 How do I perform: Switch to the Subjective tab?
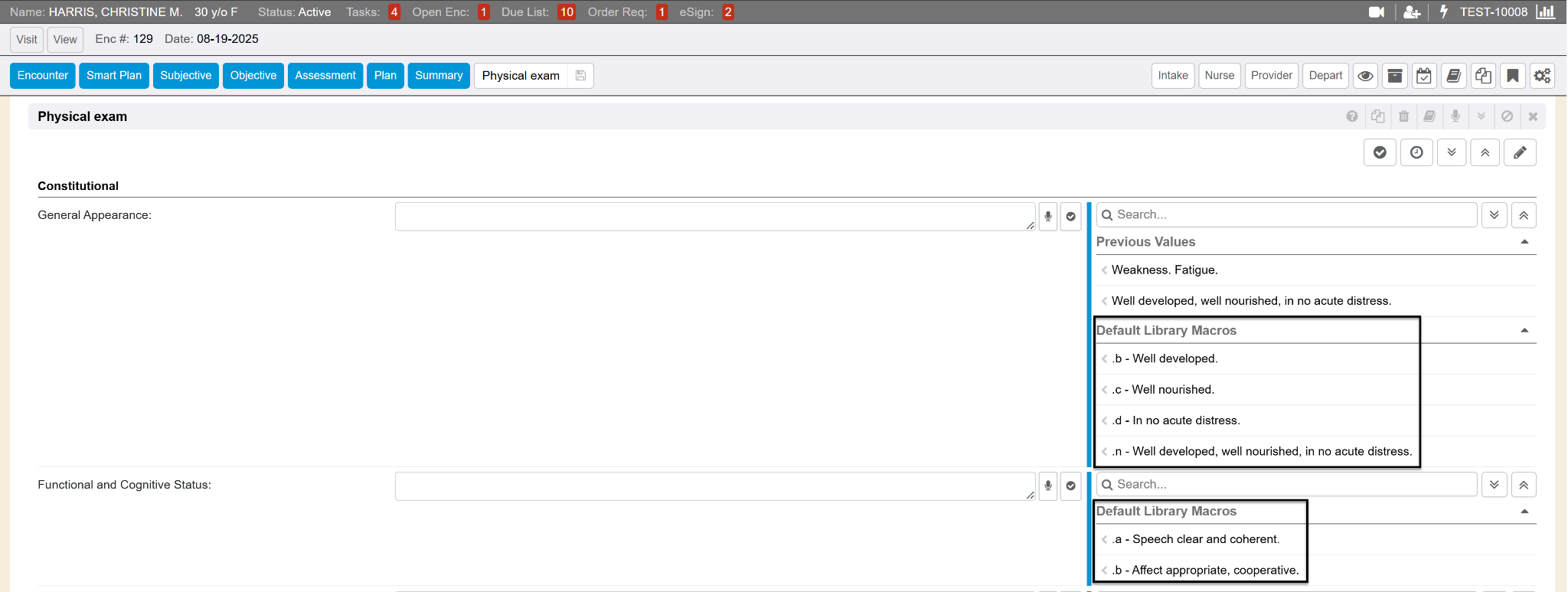point(186,76)
